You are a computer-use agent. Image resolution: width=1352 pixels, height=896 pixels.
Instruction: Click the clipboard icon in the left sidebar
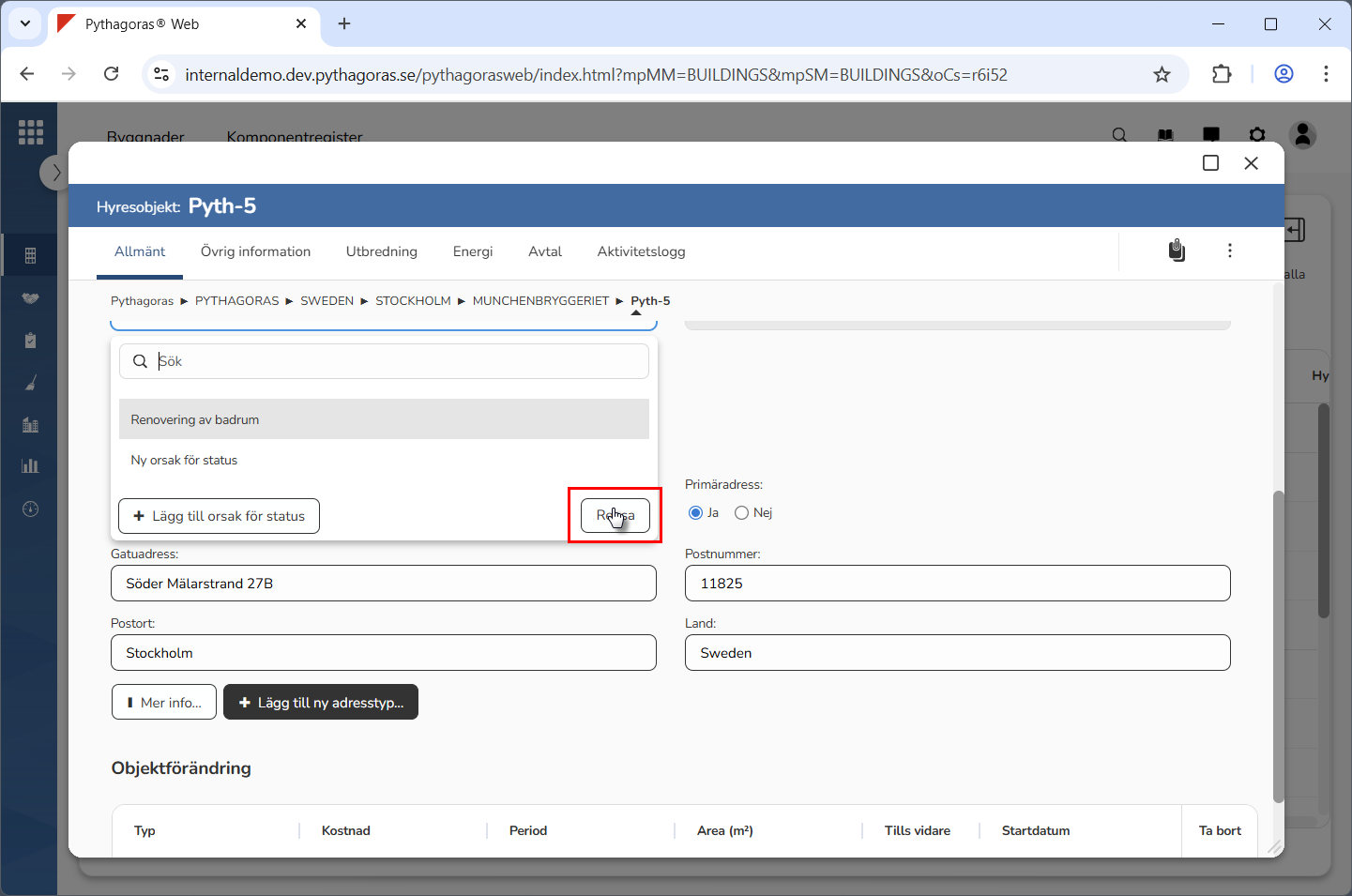[30, 341]
